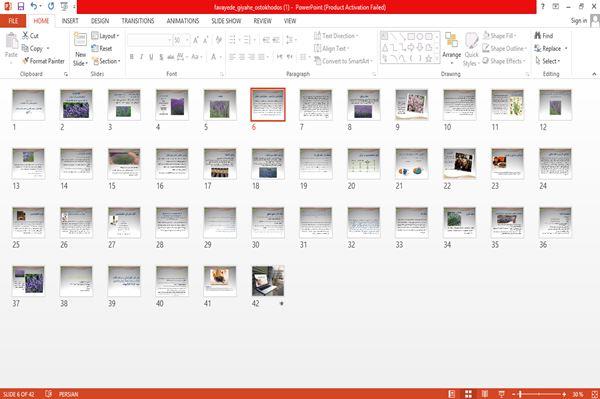Open Shape Fill dropdown
Image resolution: width=600 pixels, height=399 pixels.
[499, 36]
